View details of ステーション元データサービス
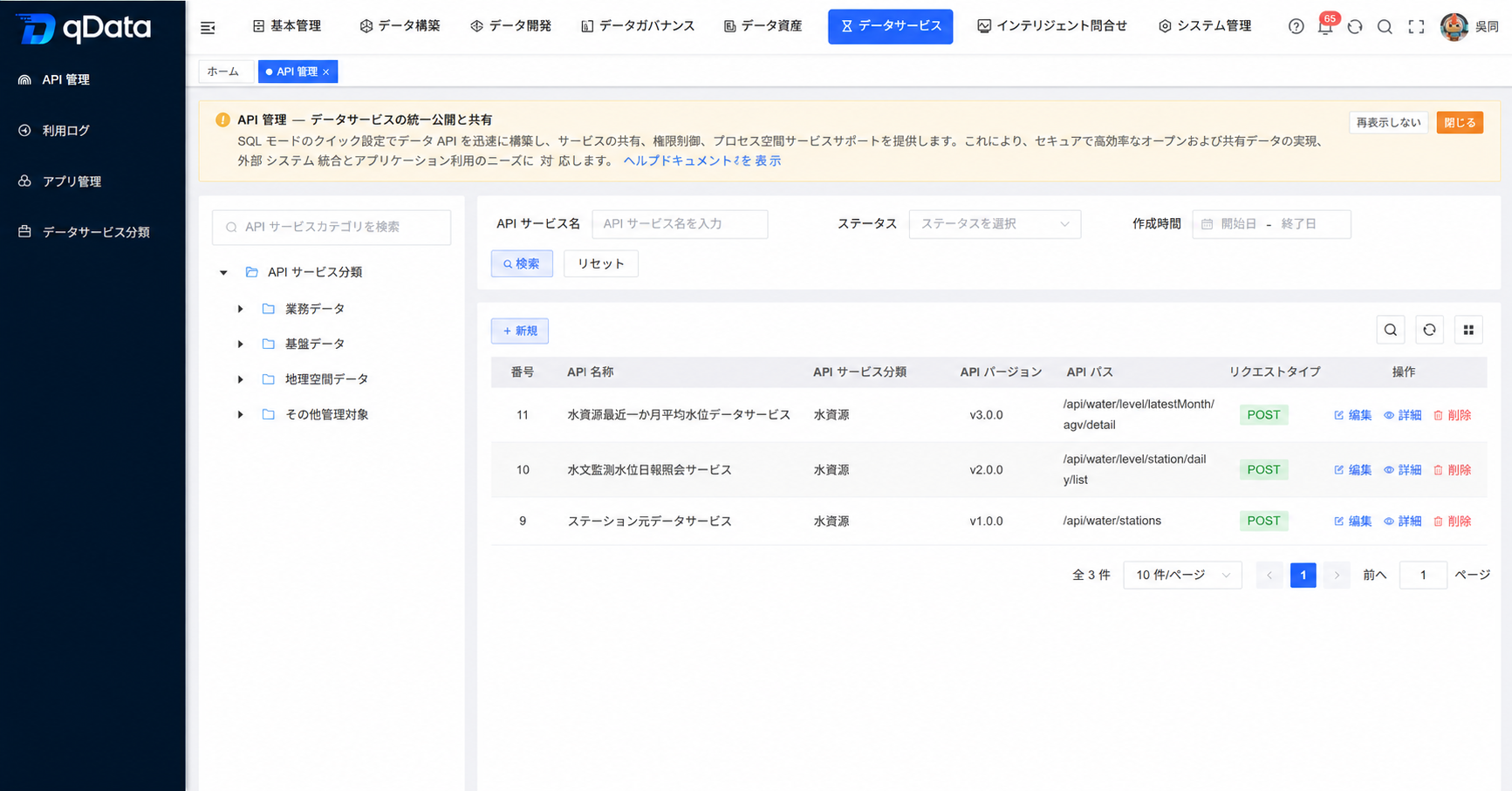The height and width of the screenshot is (791, 1512). (1402, 522)
